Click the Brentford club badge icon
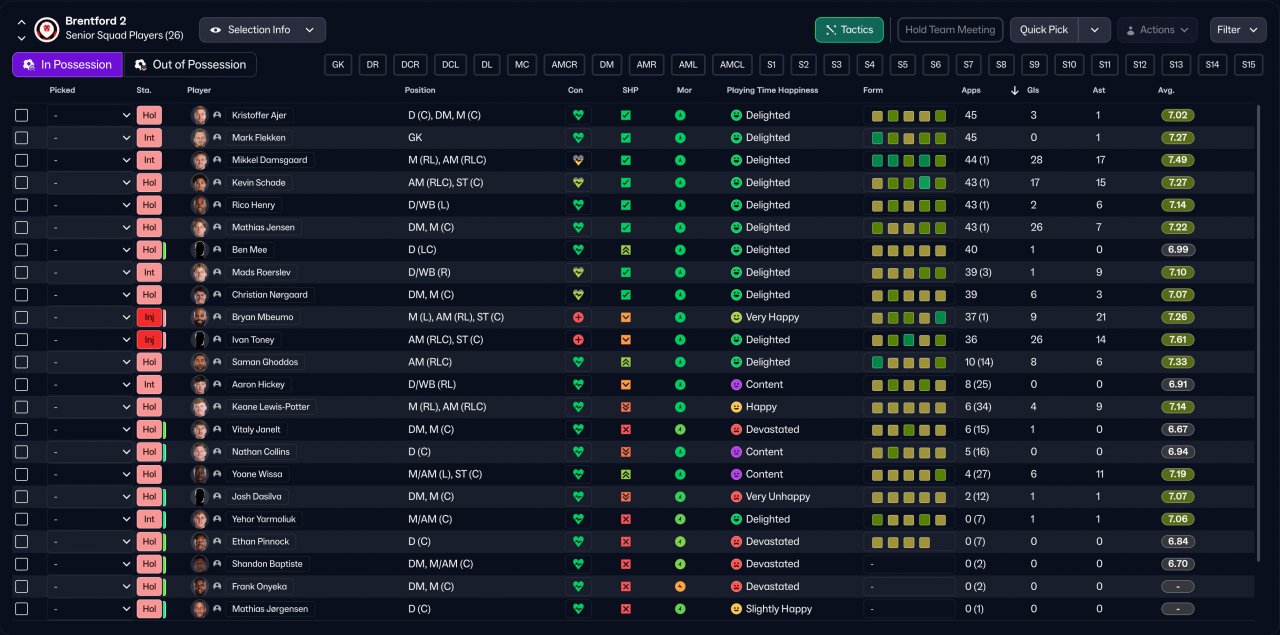 [46, 29]
